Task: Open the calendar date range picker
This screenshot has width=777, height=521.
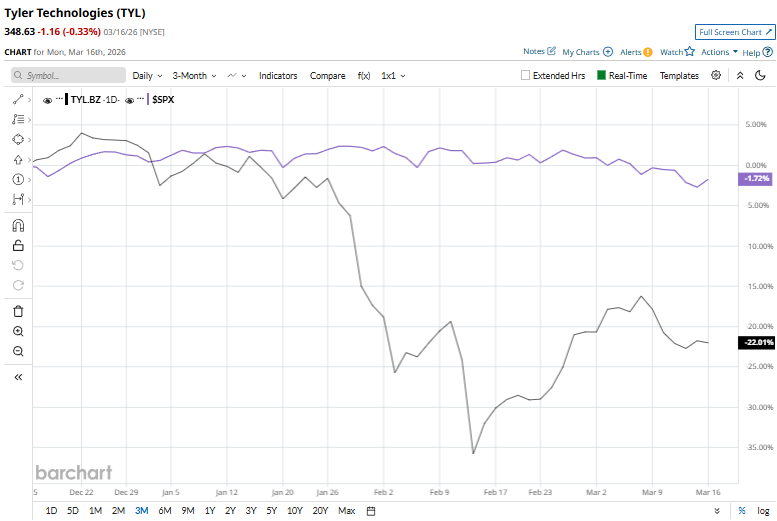Action: click(370, 511)
